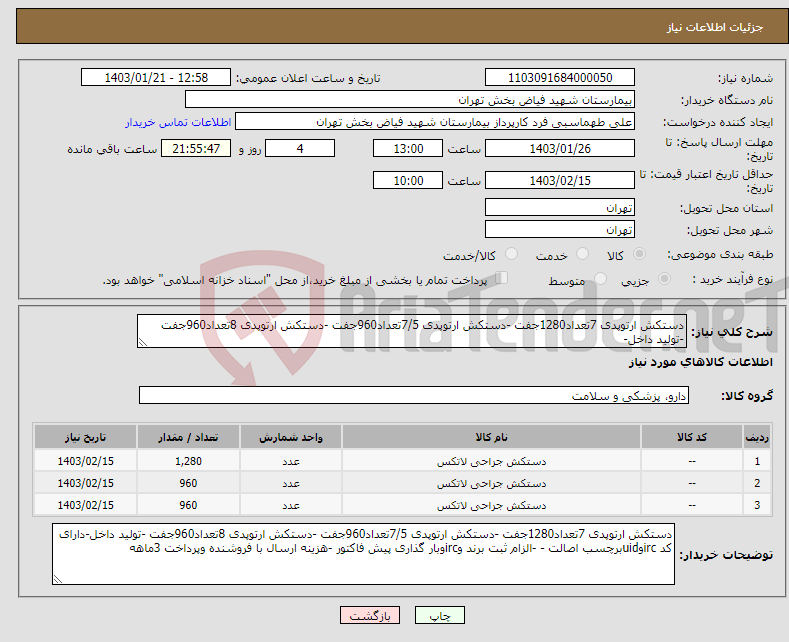789x642 pixels.
Task: Click the ردیف column header
Action: [x=757, y=437]
